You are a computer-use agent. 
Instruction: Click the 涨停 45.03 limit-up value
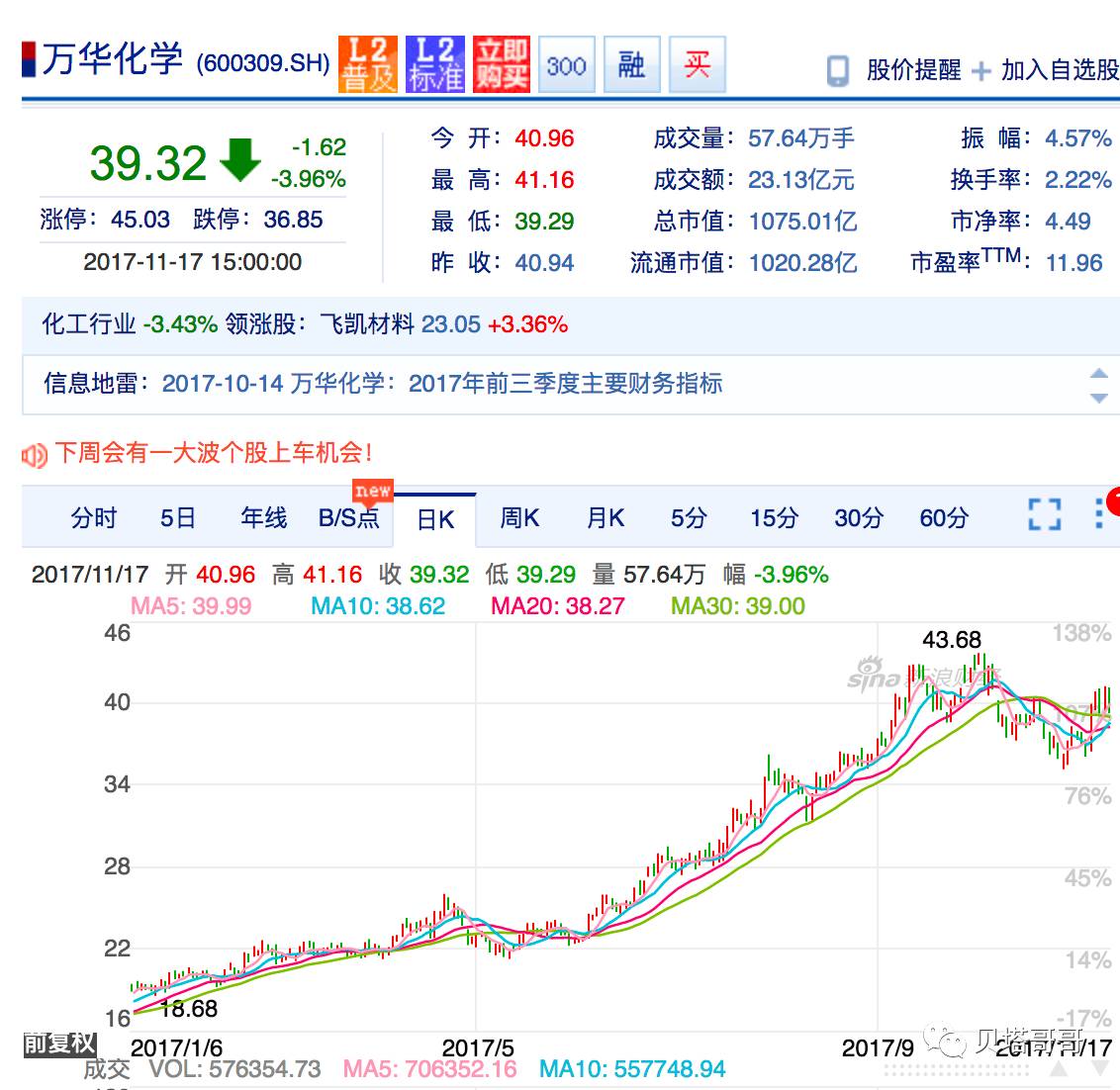[x=140, y=219]
